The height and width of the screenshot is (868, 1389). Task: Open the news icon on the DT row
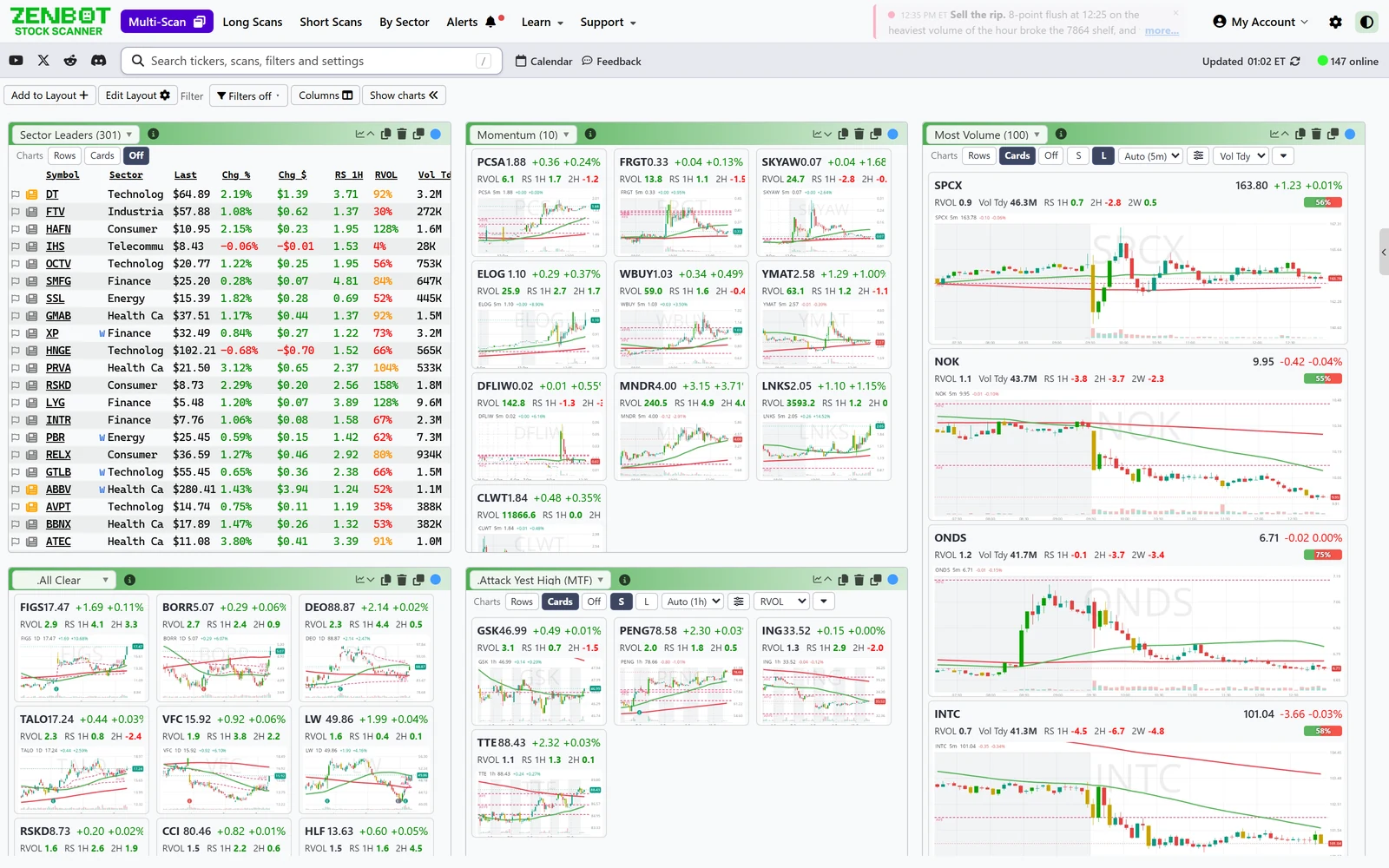coord(31,194)
